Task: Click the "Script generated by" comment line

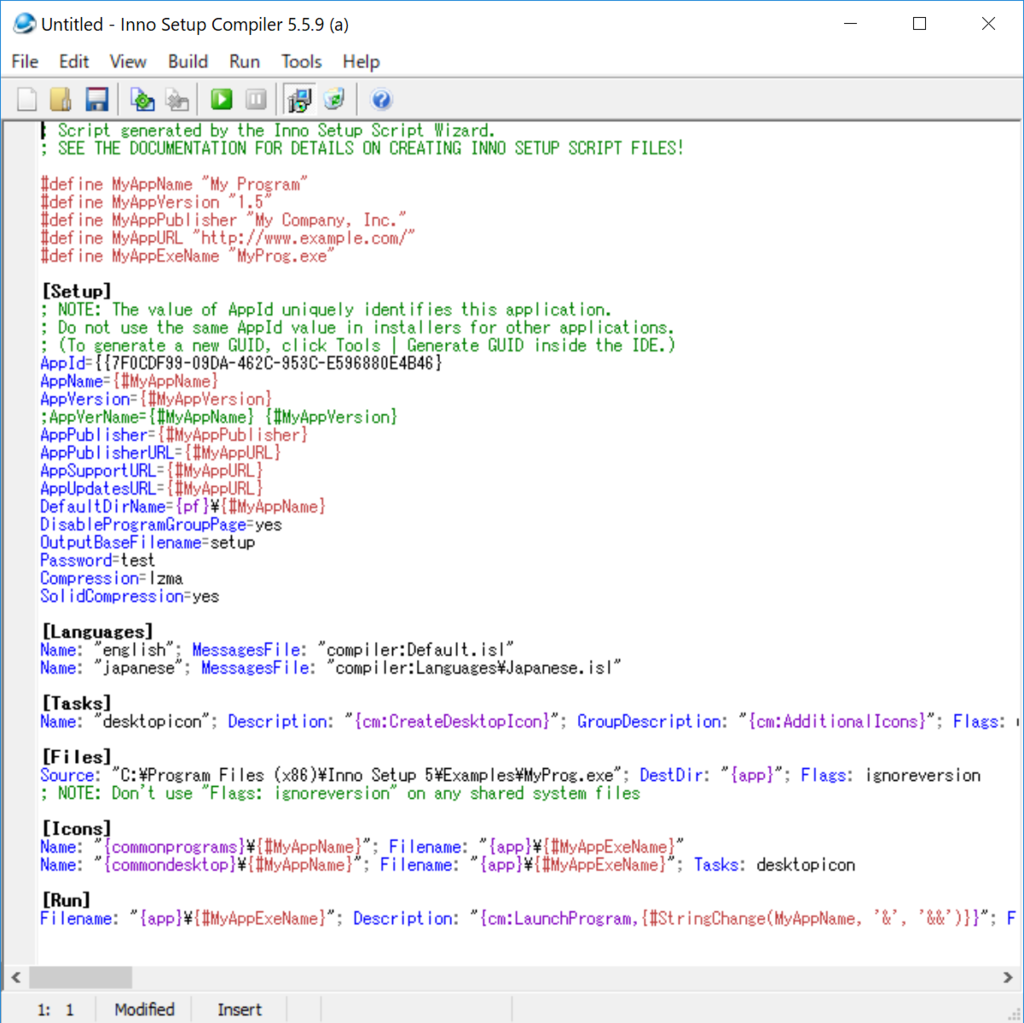Action: [268, 130]
